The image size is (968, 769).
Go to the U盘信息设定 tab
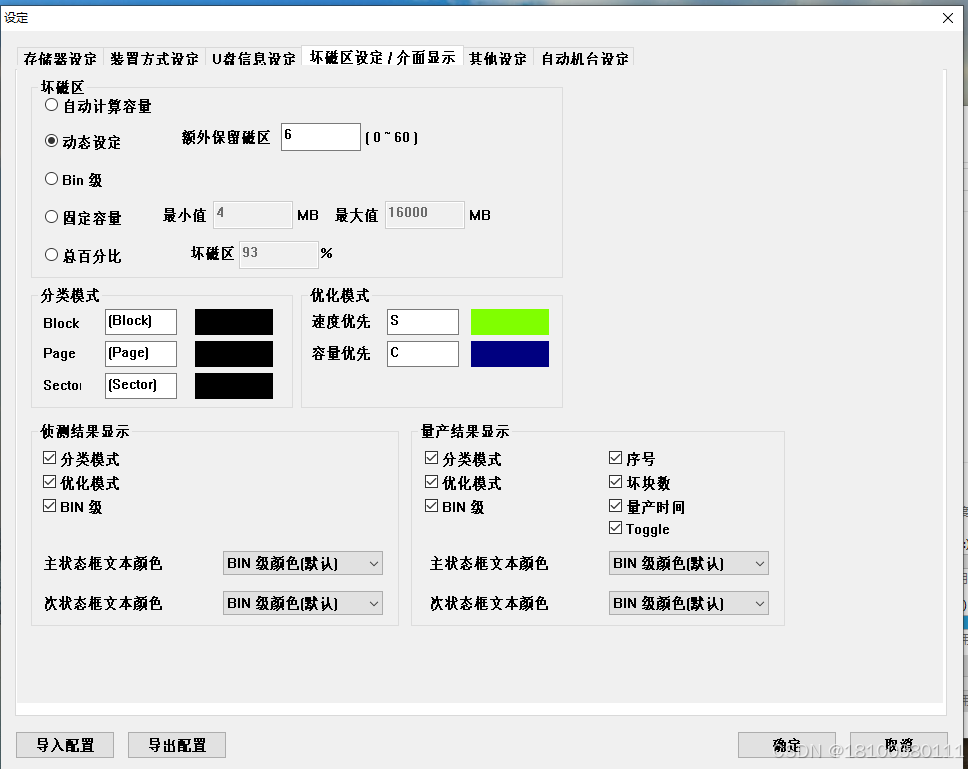(x=254, y=59)
